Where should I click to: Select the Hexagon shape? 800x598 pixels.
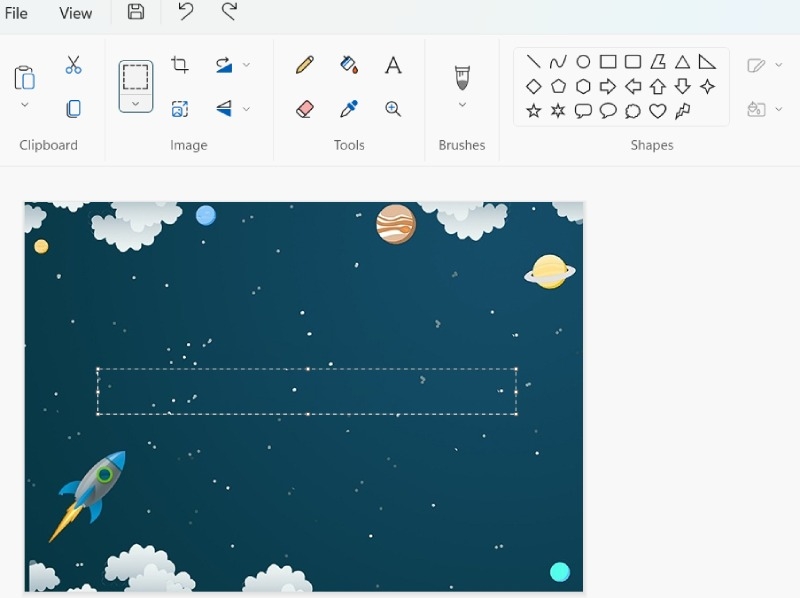tap(583, 86)
